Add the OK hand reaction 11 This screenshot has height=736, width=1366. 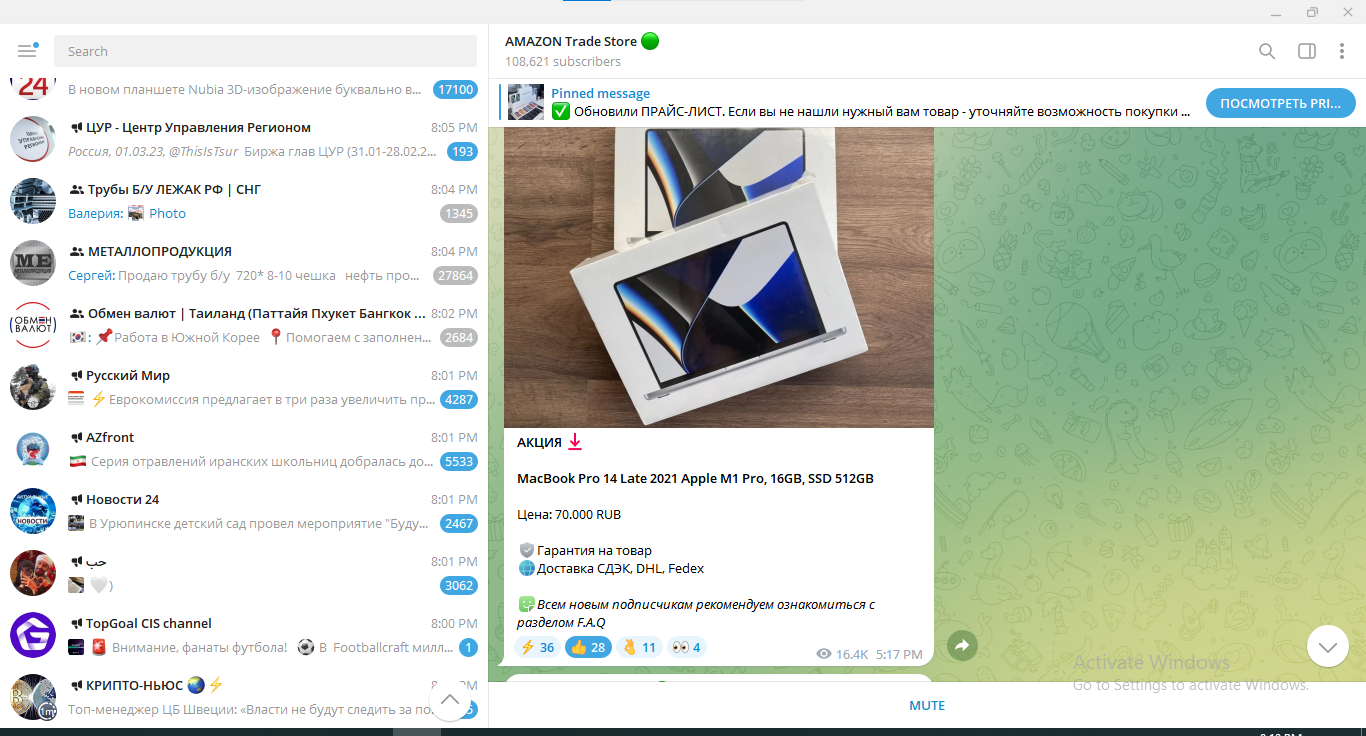pos(639,647)
